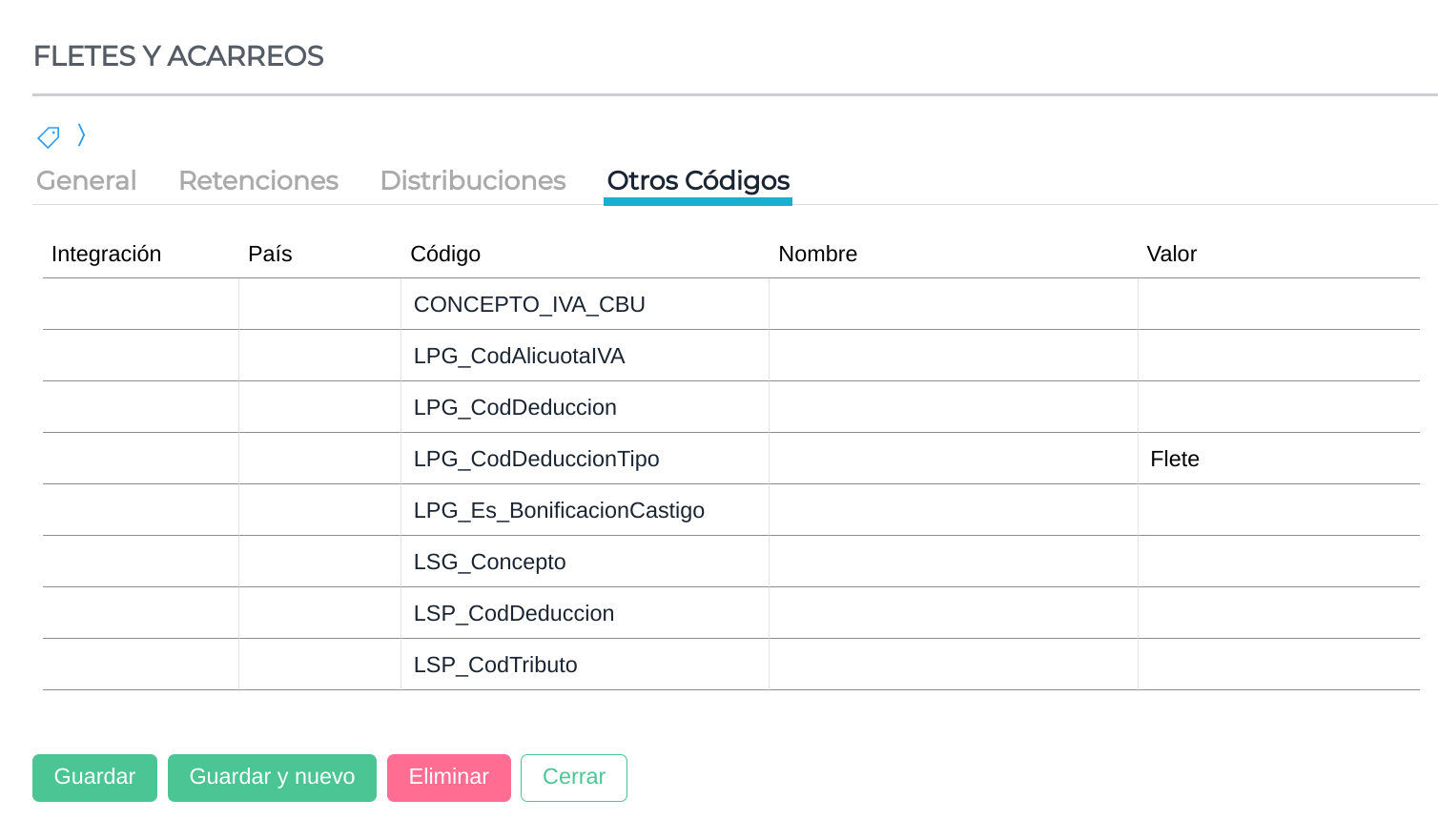The width and height of the screenshot is (1438, 840).
Task: Click the Código column header
Action: [445, 254]
